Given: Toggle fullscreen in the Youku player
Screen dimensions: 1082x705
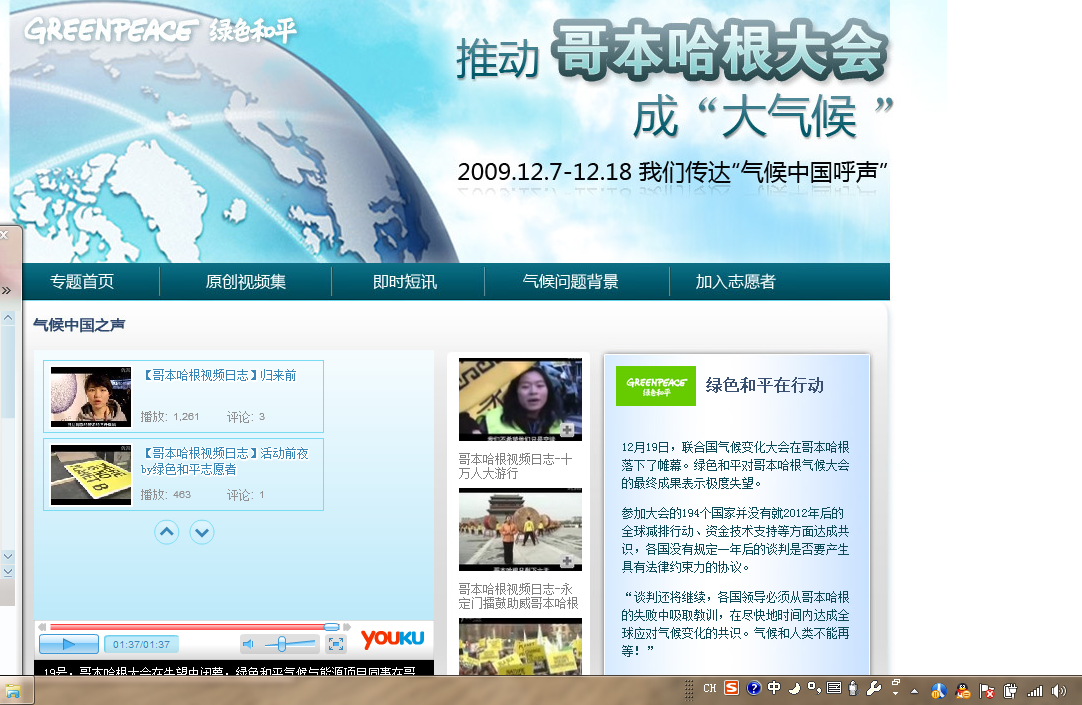Looking at the screenshot, I should (336, 644).
